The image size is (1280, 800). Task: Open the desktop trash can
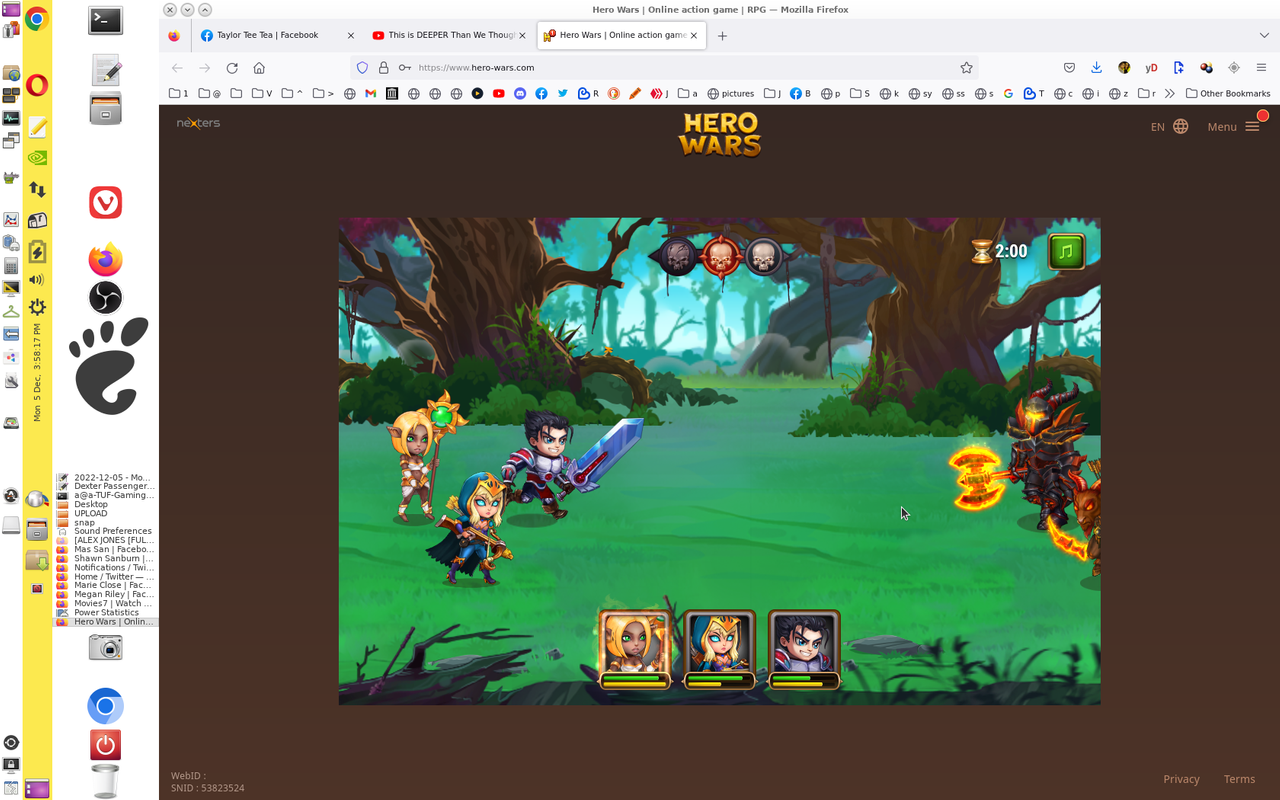pyautogui.click(x=105, y=782)
